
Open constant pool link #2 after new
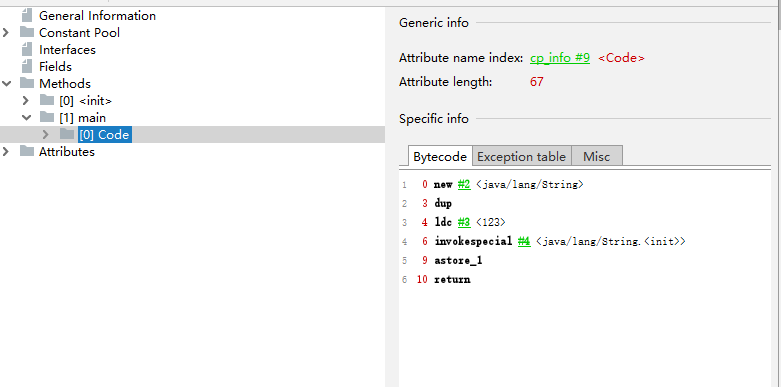(464, 185)
